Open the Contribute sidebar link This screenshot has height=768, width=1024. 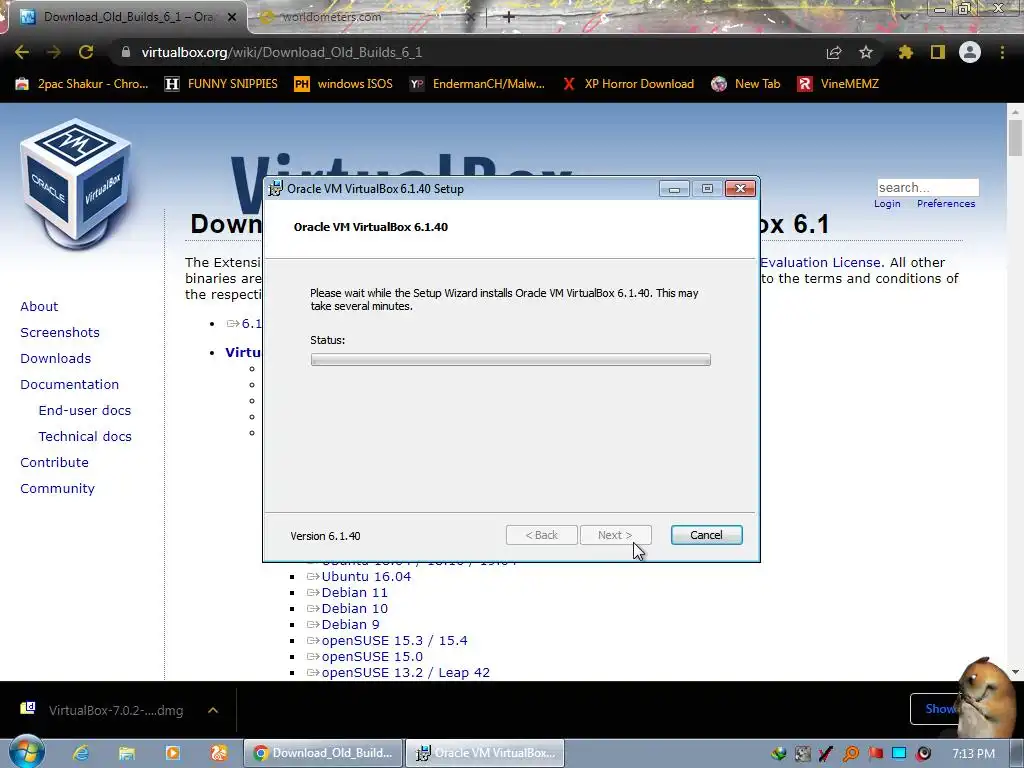click(54, 462)
